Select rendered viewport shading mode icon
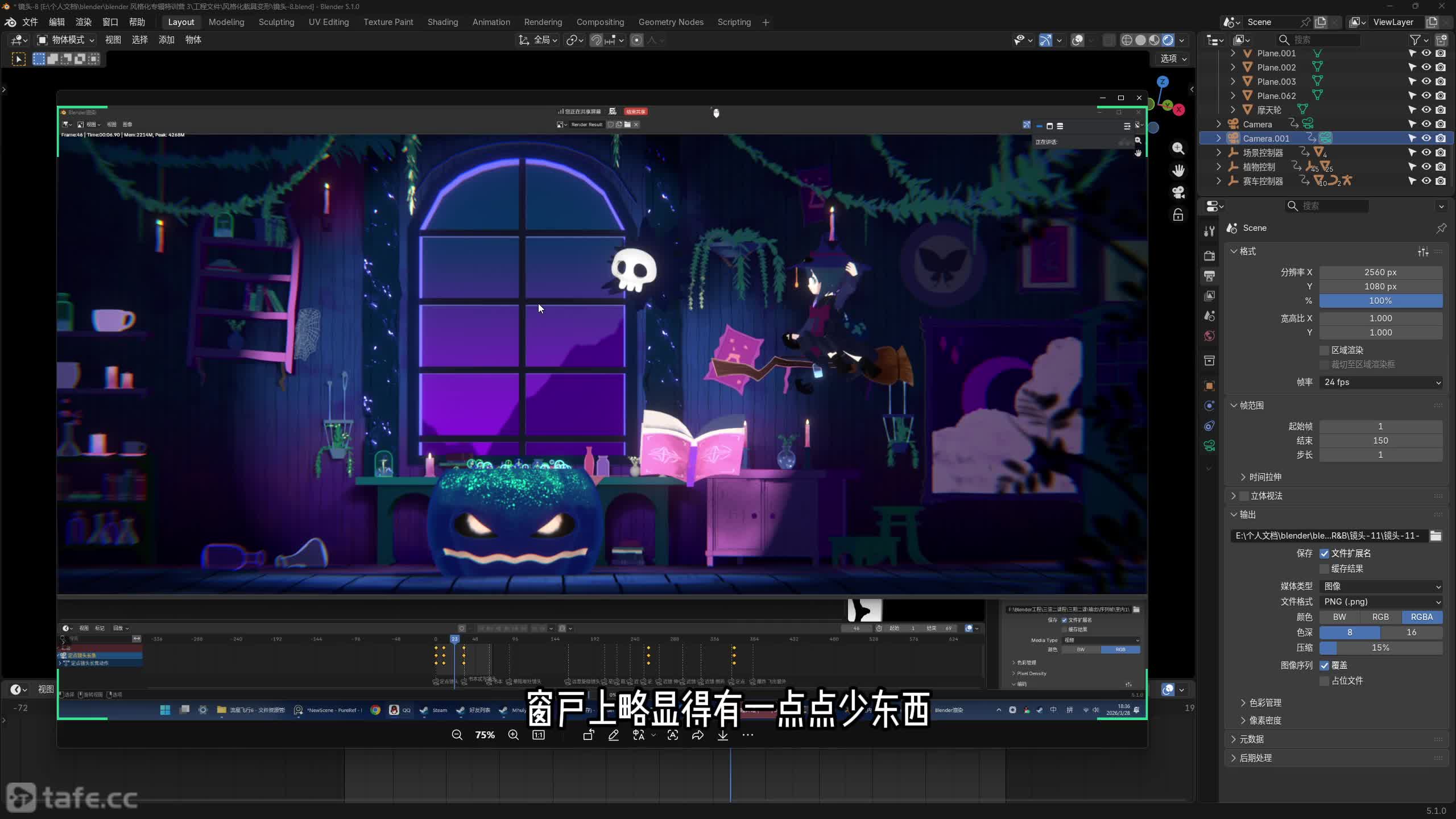The width and height of the screenshot is (1456, 819). pos(1168,40)
